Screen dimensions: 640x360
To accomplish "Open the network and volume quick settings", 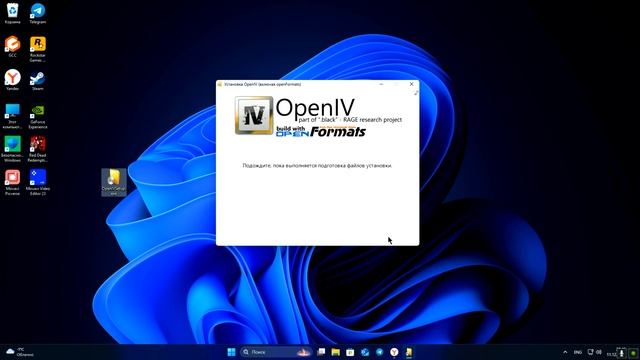I will (x=595, y=352).
